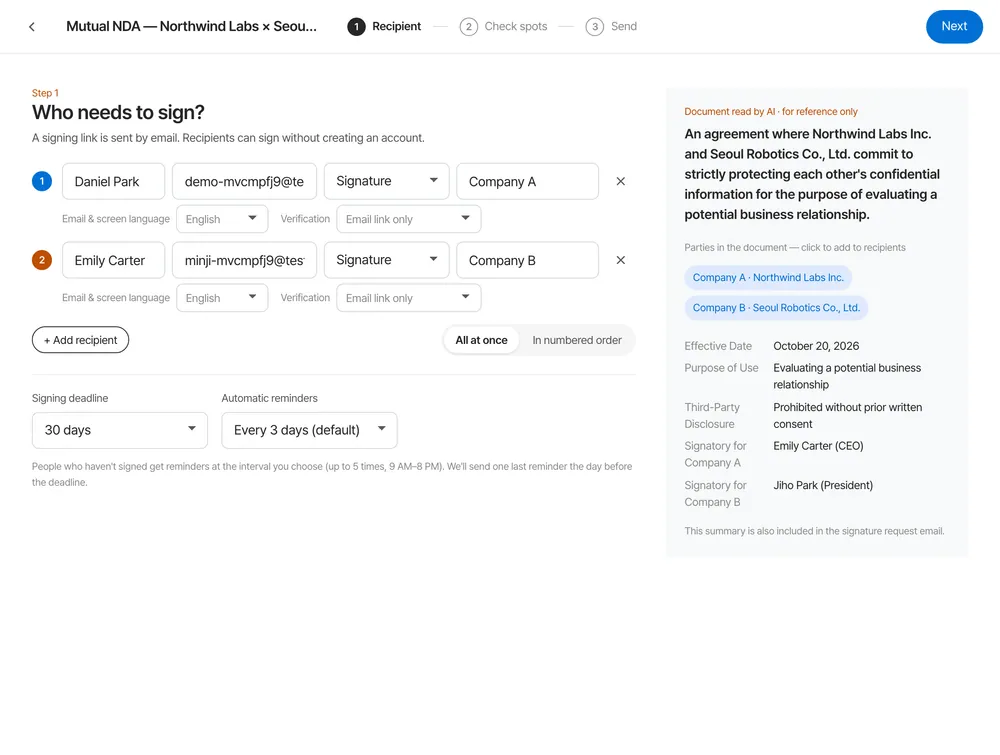The height and width of the screenshot is (755, 1000).
Task: Open the Signing deadline 30 days dropdown
Action: pos(120,430)
